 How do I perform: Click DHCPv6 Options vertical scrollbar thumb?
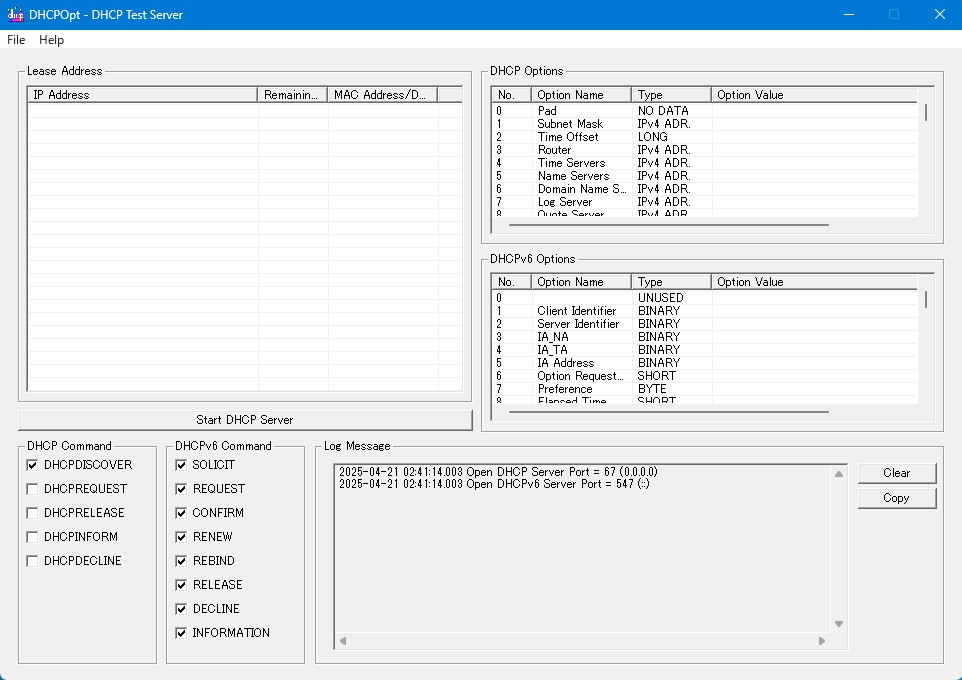[925, 300]
